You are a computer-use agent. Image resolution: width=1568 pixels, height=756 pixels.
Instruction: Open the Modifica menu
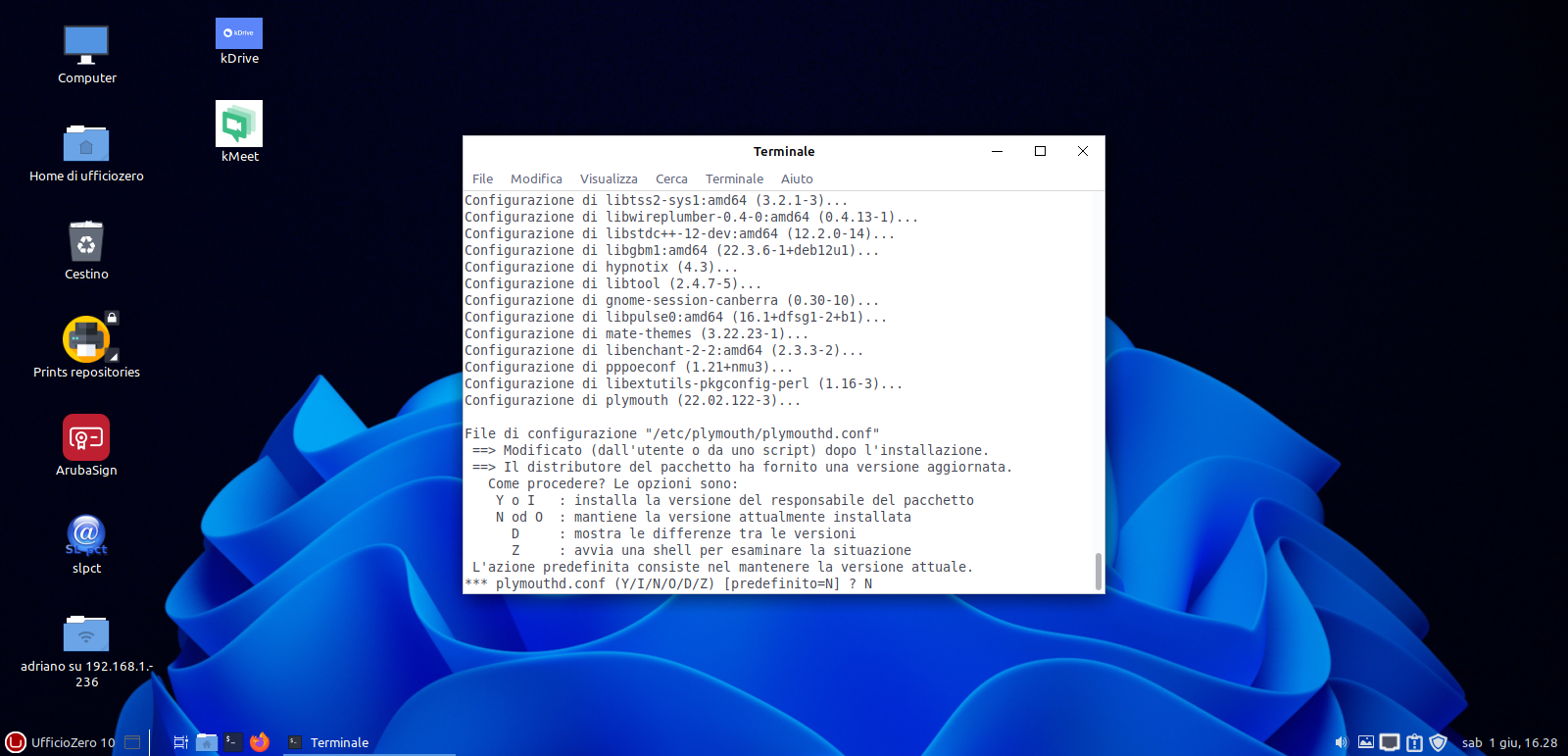pyautogui.click(x=536, y=178)
